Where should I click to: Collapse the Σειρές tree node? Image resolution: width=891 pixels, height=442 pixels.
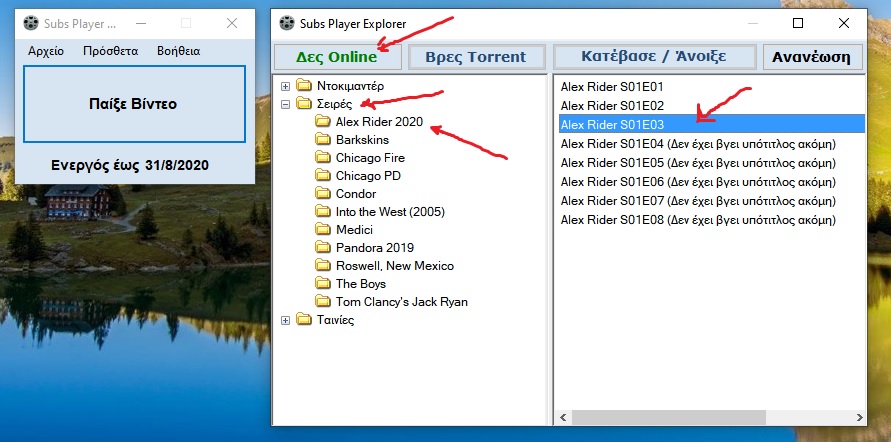click(286, 104)
